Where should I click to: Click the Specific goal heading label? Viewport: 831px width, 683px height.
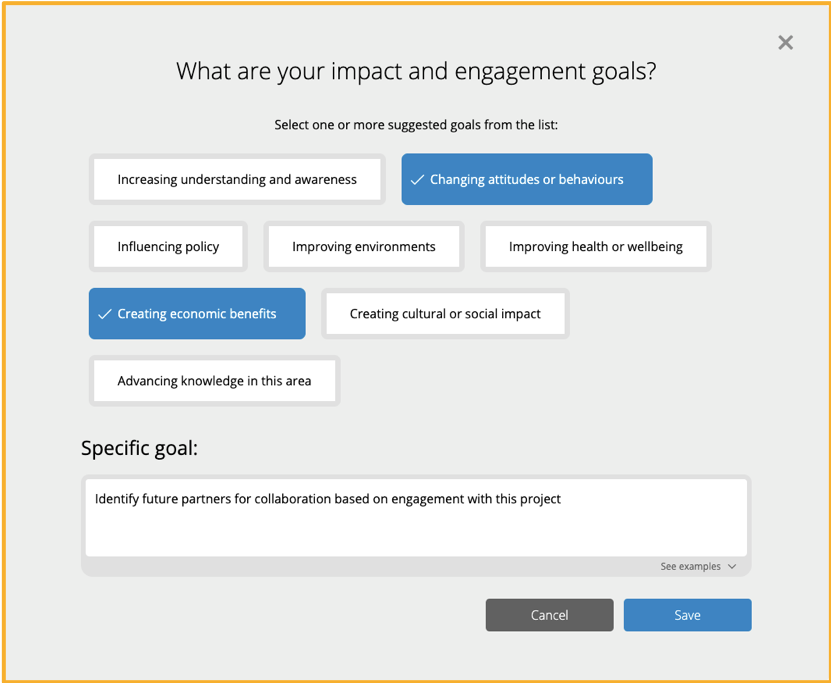140,448
